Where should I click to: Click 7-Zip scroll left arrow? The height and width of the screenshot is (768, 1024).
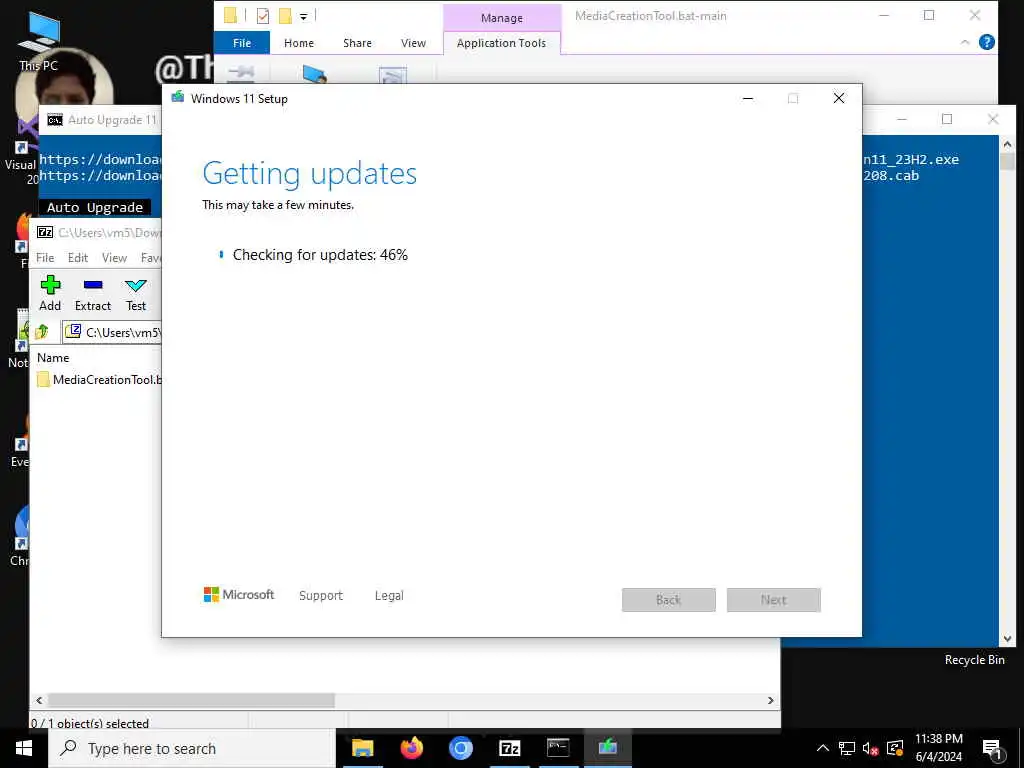tap(39, 700)
